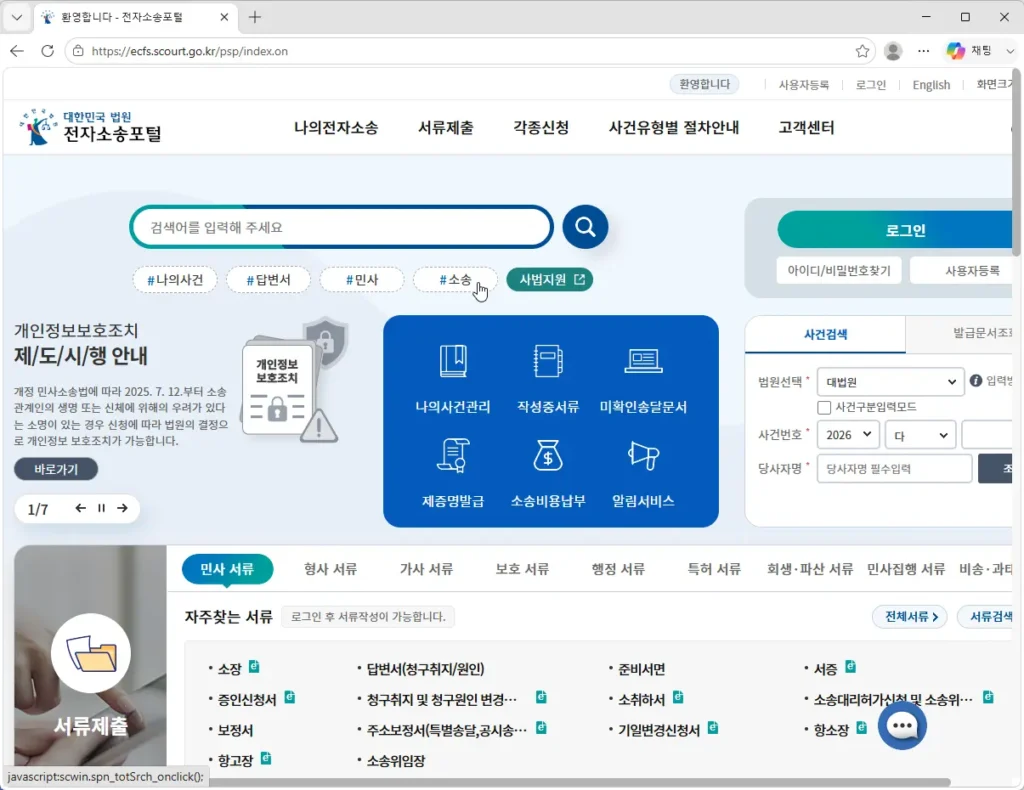1024x790 pixels.
Task: Click e-document icon next to 항고장
Action: click(266, 758)
